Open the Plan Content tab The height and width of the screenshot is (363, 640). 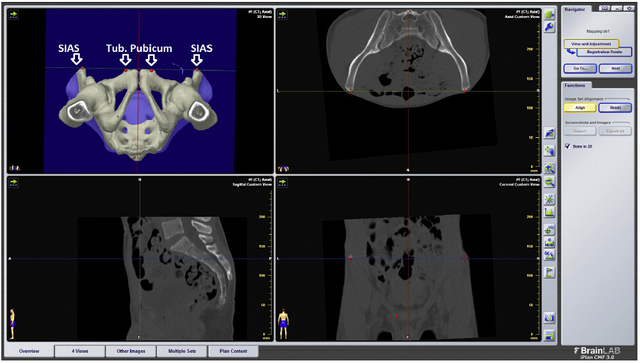233,351
